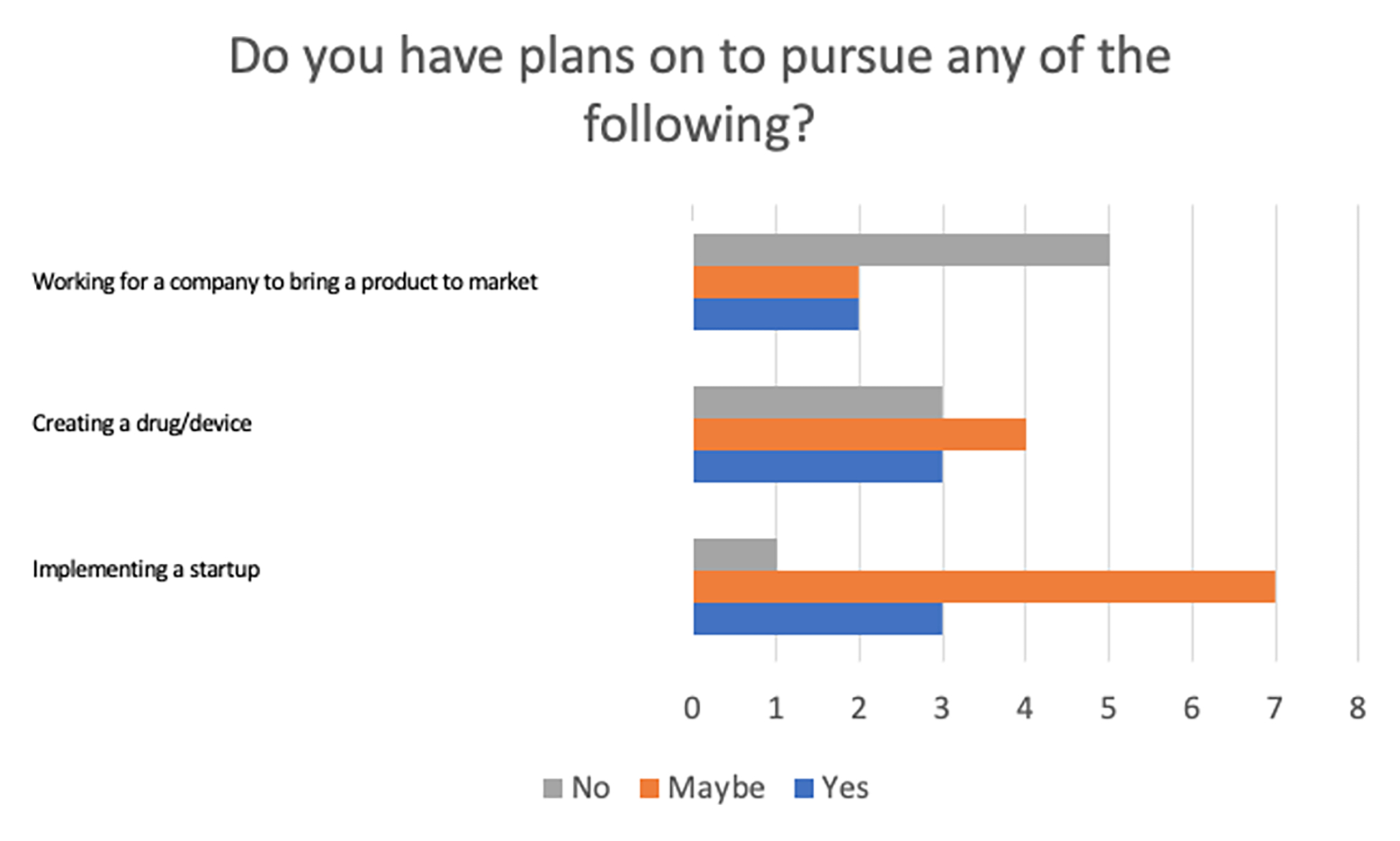Click the gray No bar for company product

click(901, 250)
